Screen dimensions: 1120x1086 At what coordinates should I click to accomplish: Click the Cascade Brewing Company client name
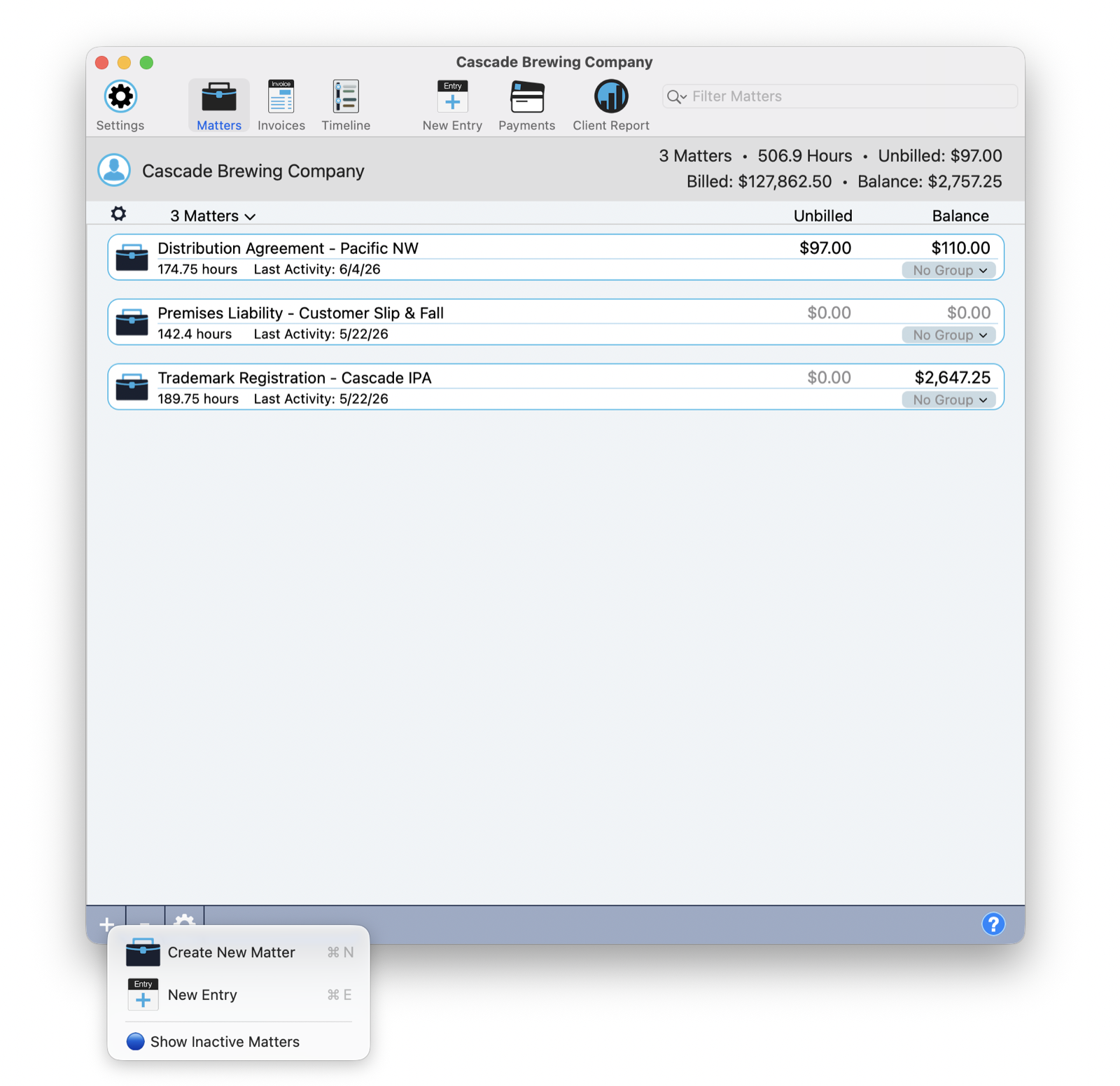[253, 171]
